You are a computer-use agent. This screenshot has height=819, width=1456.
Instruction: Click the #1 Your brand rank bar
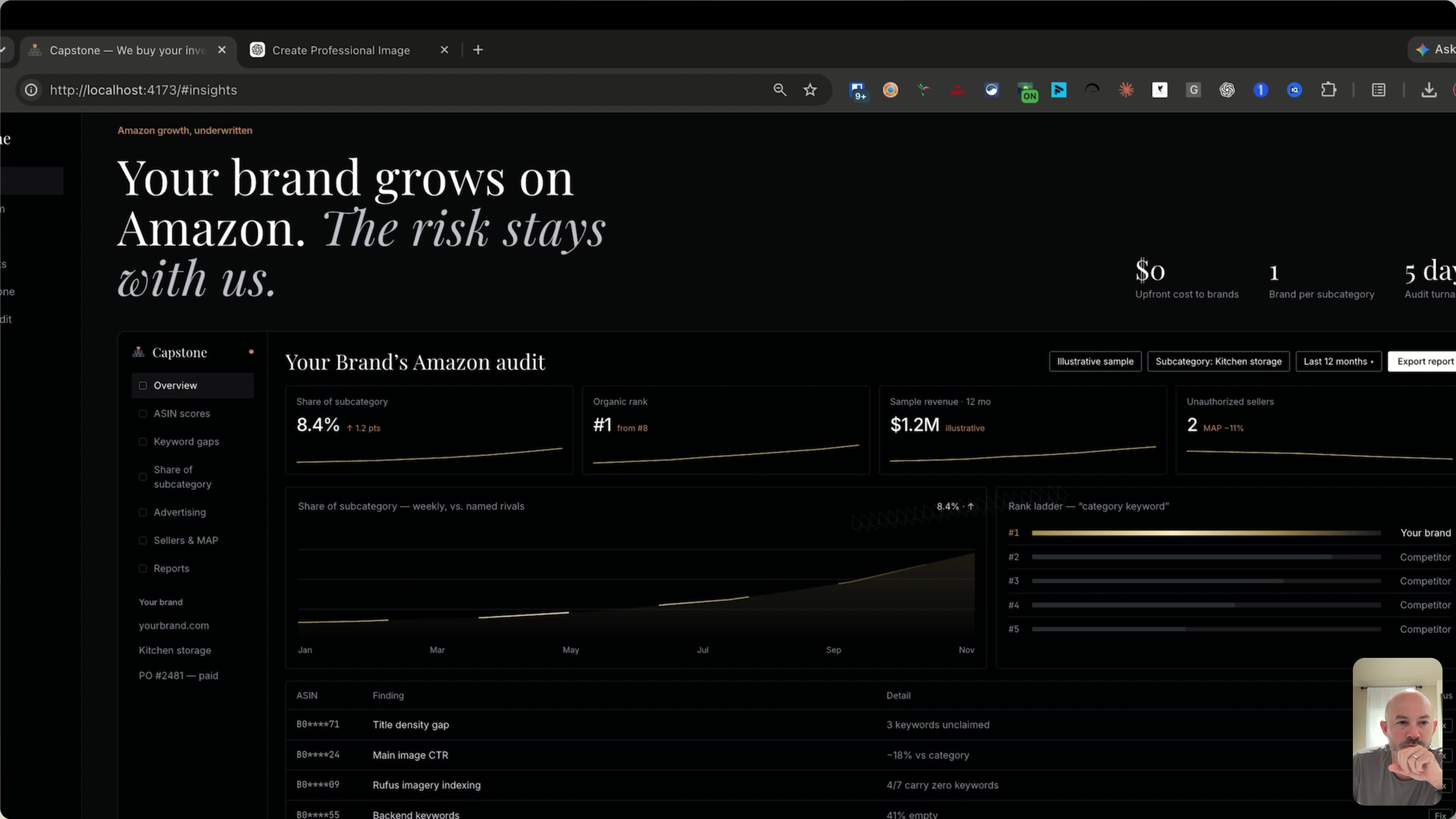[x=1206, y=533]
